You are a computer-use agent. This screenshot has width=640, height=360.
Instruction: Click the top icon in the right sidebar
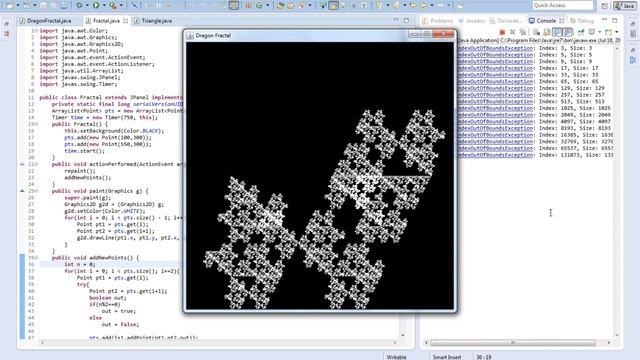coord(633,24)
